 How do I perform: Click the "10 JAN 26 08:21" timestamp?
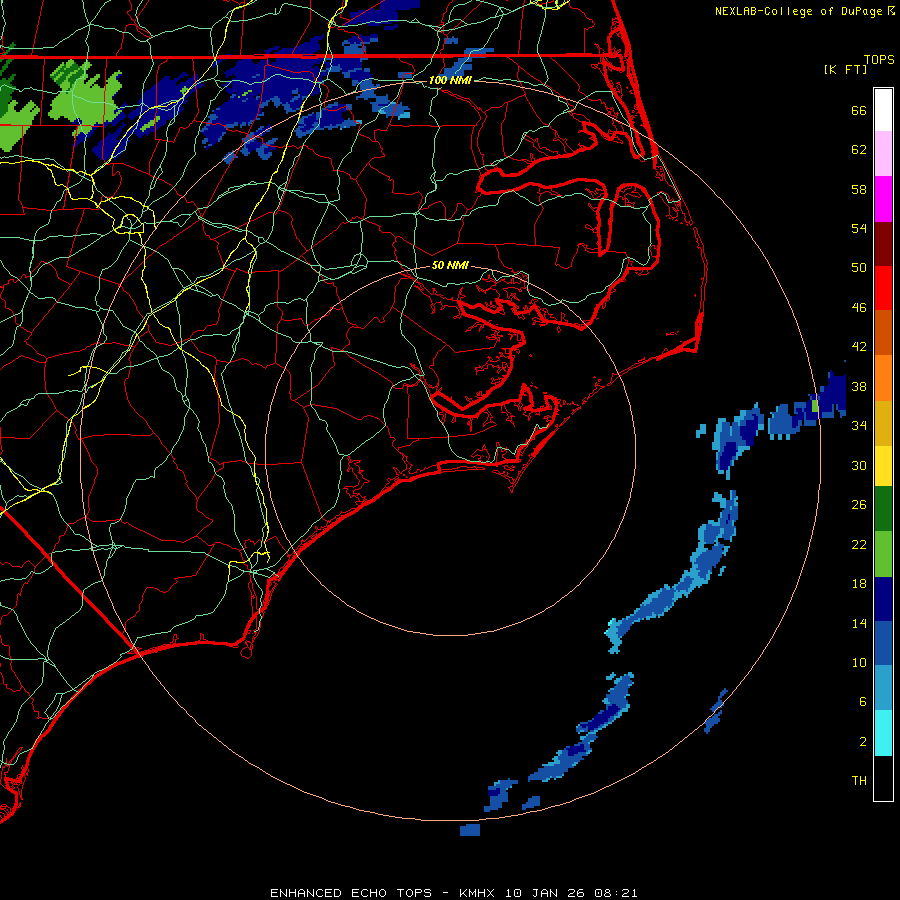coord(571,893)
